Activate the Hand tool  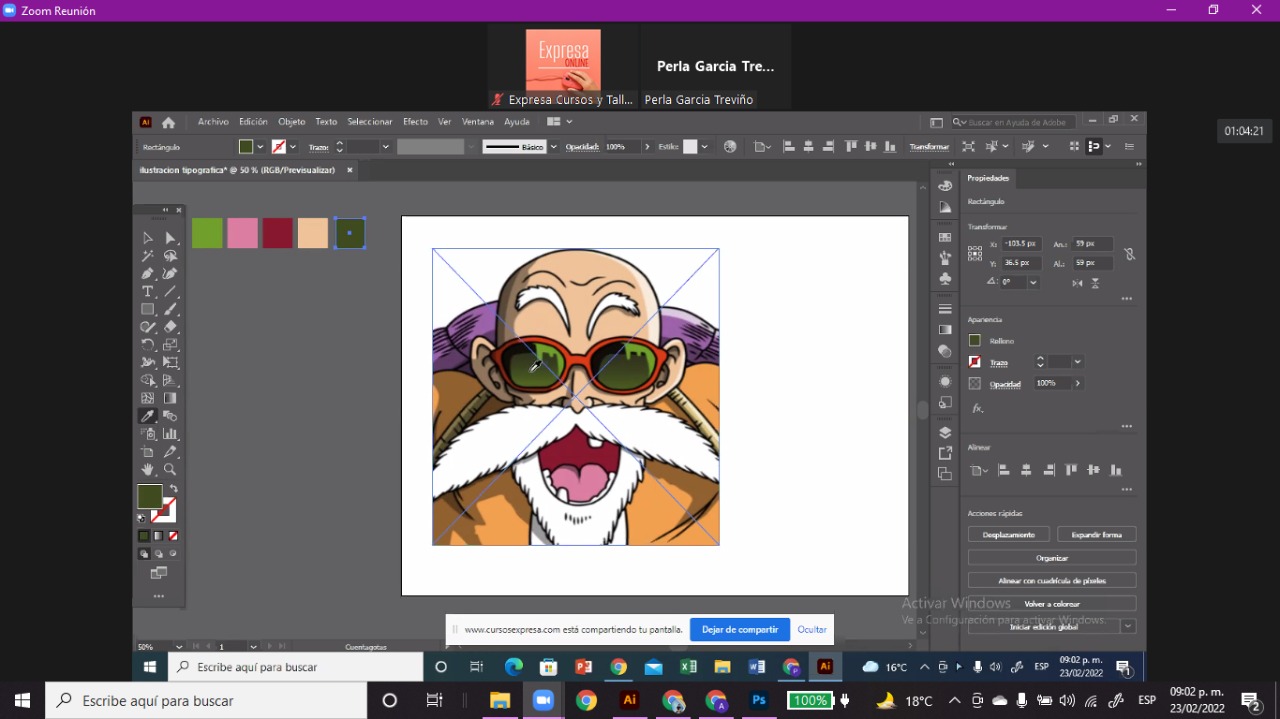tap(148, 470)
